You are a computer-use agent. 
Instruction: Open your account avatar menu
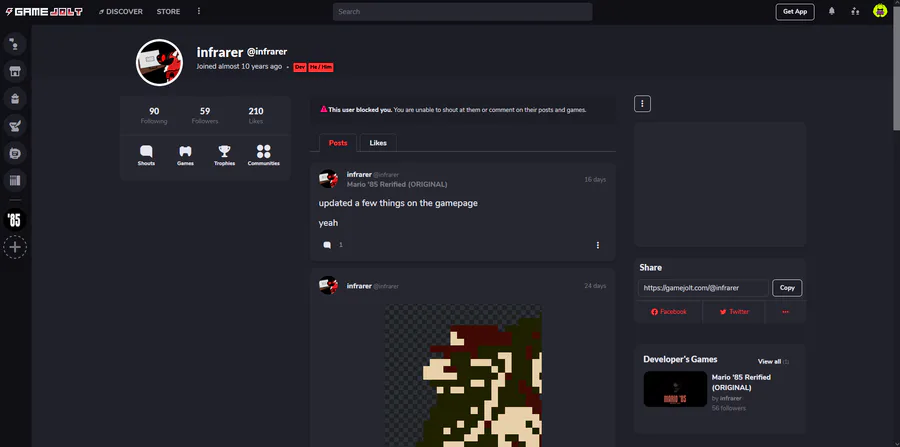click(x=880, y=11)
